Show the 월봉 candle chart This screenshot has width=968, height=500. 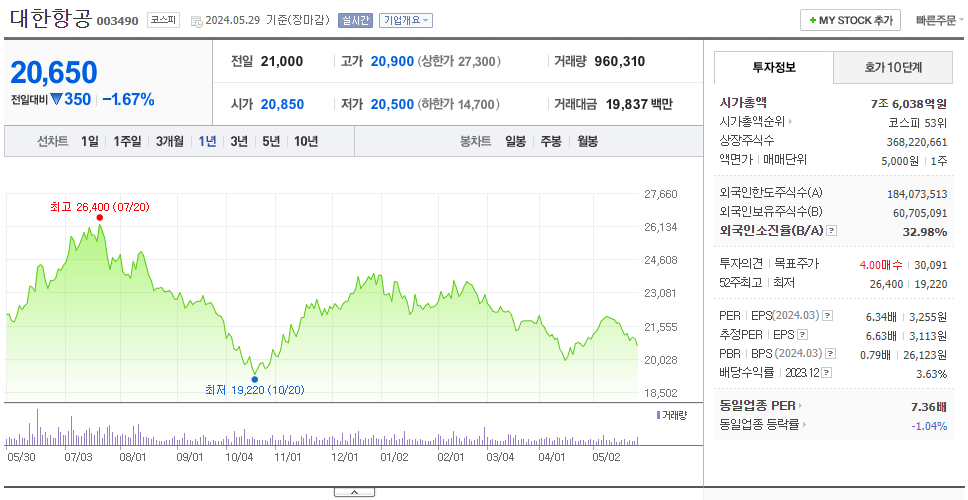[x=588, y=141]
